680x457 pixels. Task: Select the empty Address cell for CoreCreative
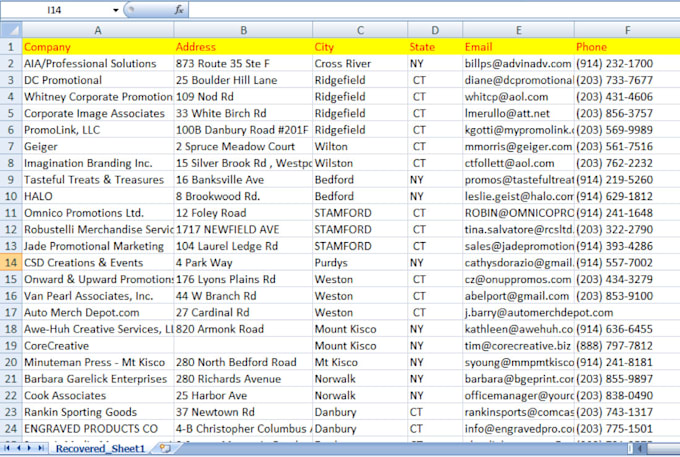[x=243, y=346]
